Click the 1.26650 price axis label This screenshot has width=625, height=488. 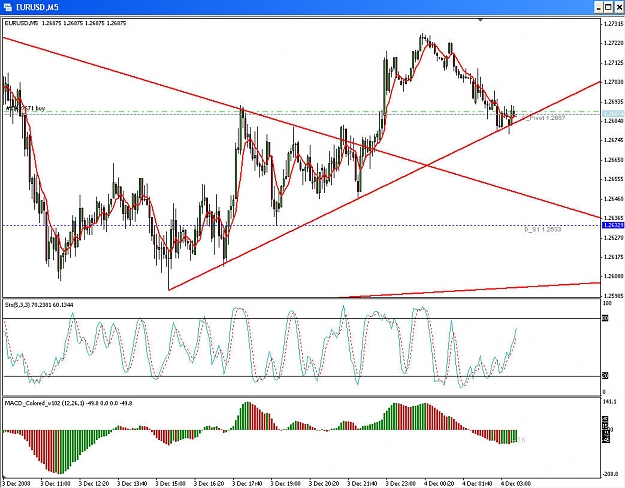click(x=613, y=160)
